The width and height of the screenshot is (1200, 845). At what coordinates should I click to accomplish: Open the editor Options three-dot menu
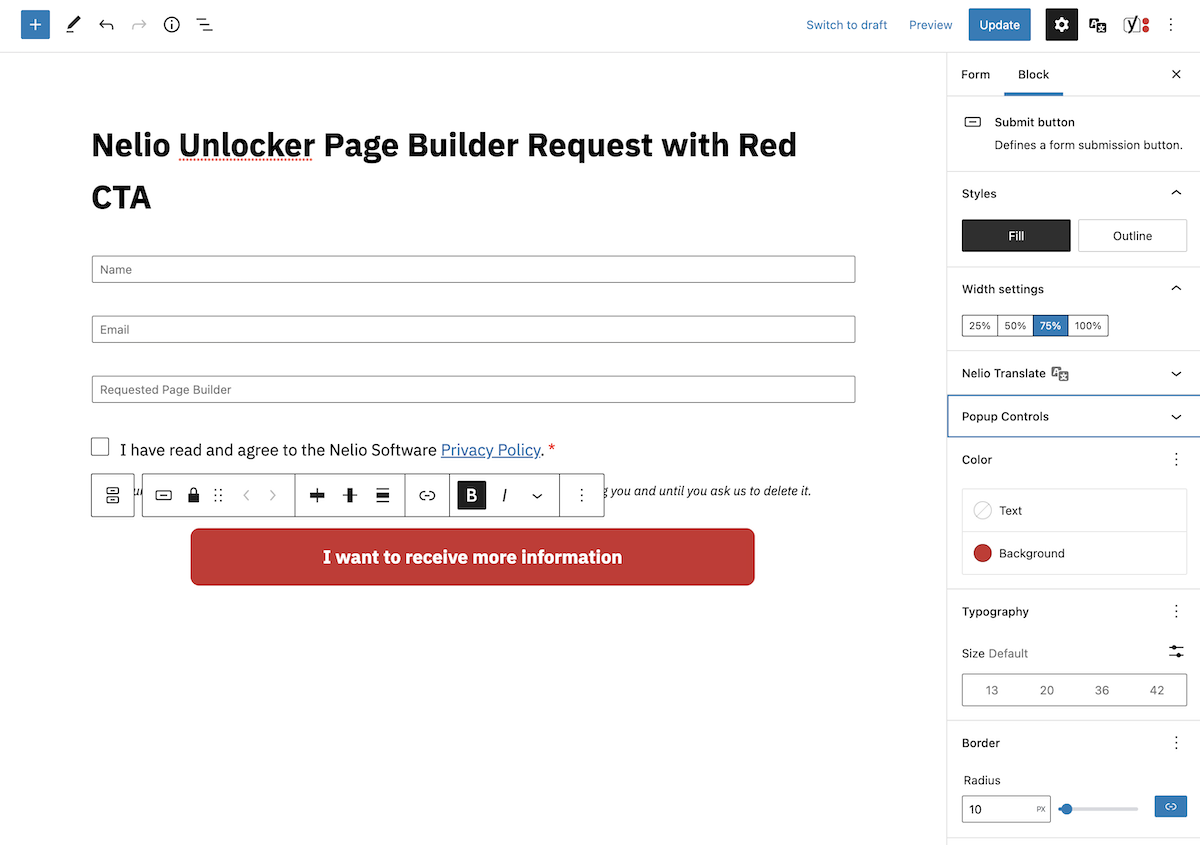tap(1171, 25)
